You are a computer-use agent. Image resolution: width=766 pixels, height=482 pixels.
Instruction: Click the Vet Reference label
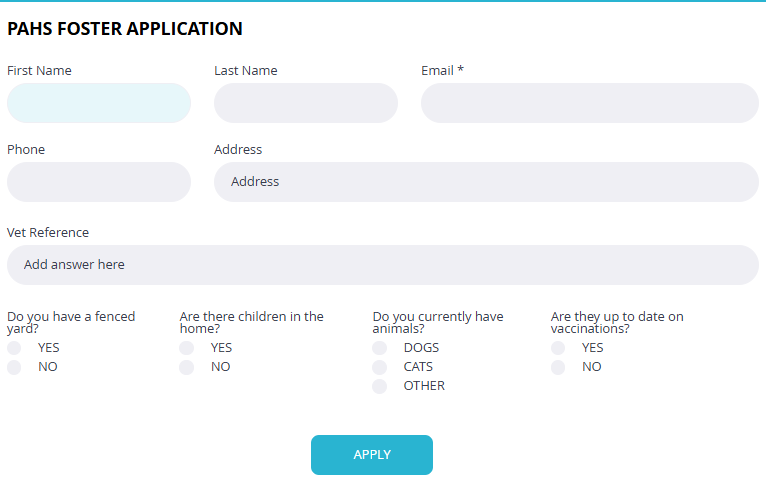coord(48,233)
